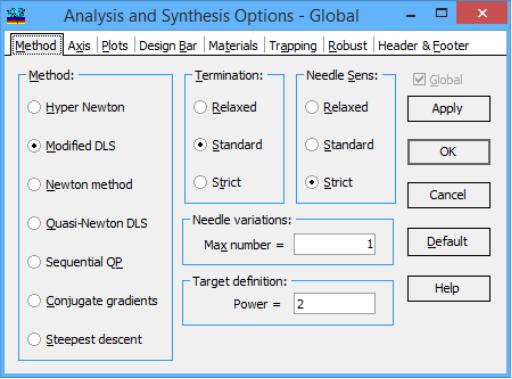Screen dimensions: 512x379
Task: Open the Design Bar tab
Action: (x=168, y=46)
